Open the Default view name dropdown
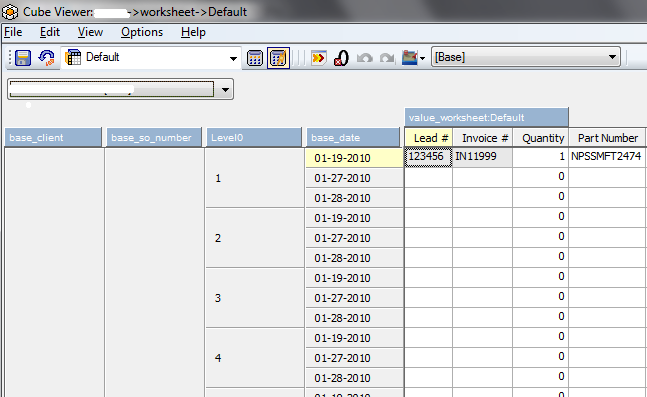The height and width of the screenshot is (397, 647). 233,59
